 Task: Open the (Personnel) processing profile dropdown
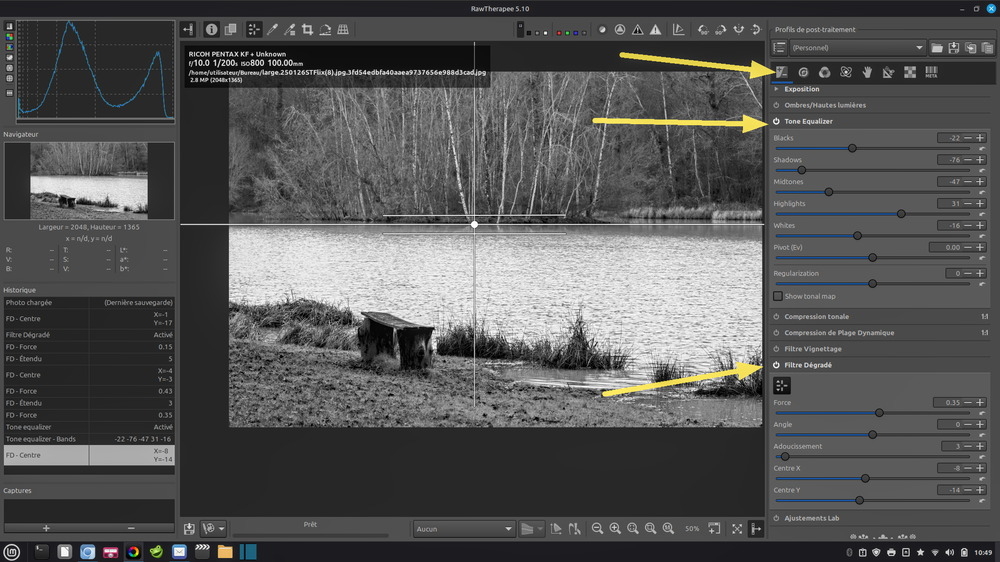point(857,48)
